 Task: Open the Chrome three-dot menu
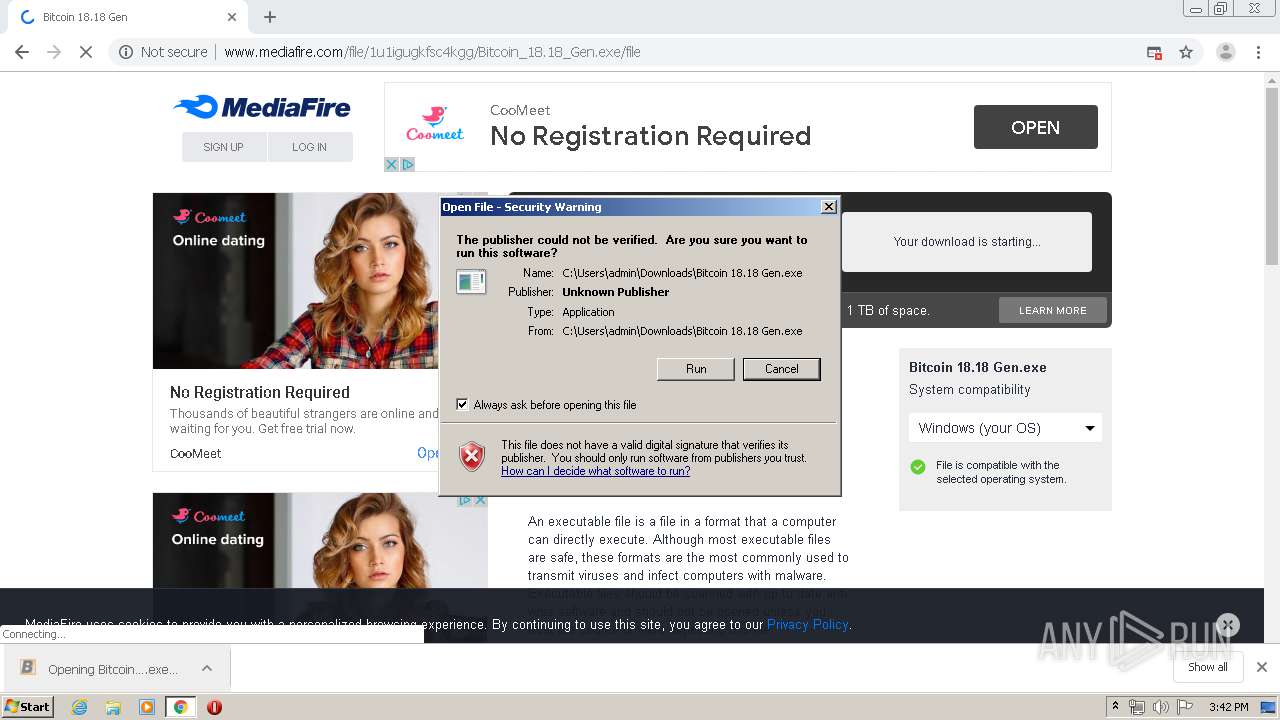tap(1259, 52)
